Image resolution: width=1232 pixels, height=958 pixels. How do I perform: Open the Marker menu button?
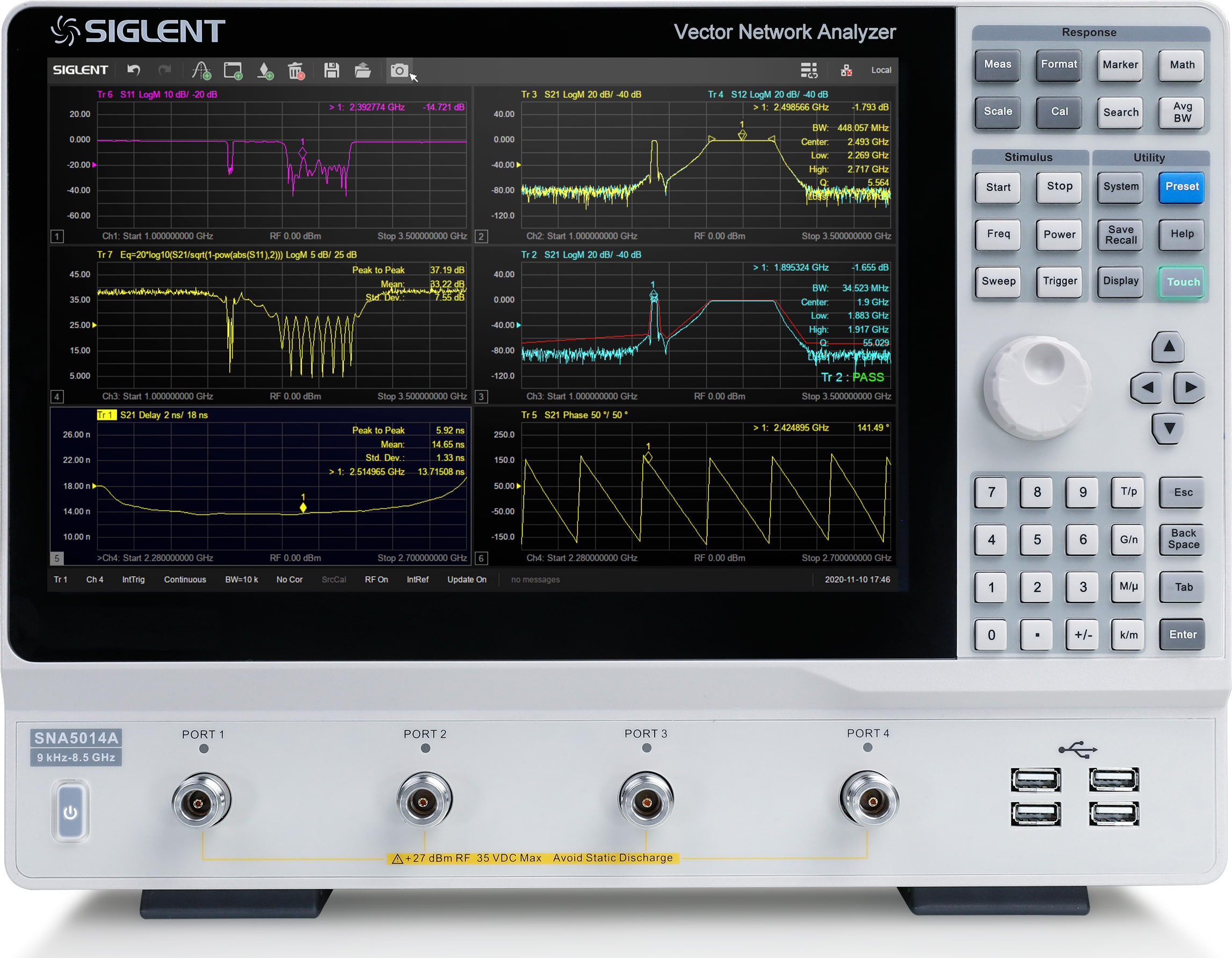click(x=1120, y=65)
